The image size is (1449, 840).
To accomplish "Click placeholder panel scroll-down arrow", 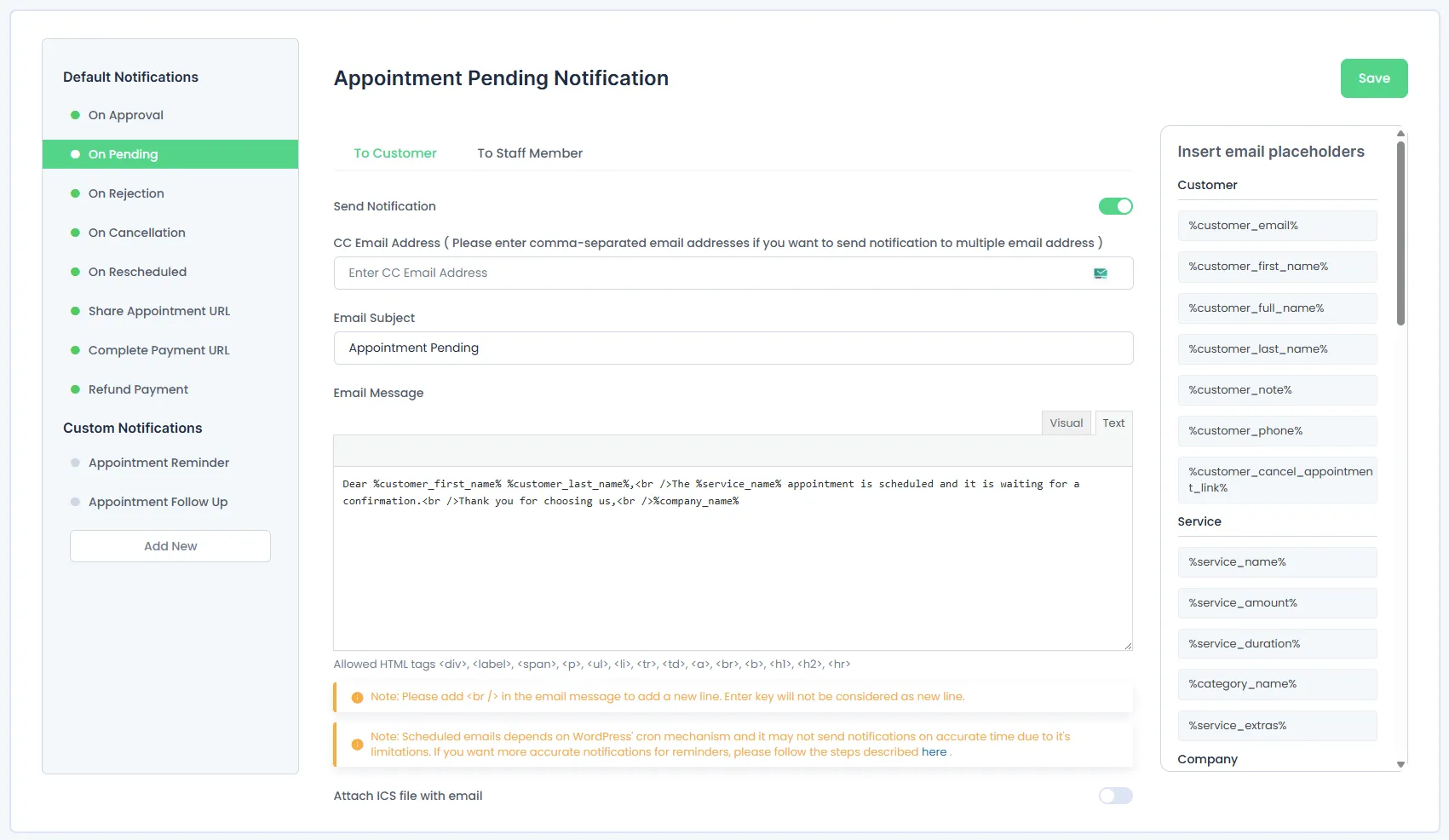I will point(1400,764).
